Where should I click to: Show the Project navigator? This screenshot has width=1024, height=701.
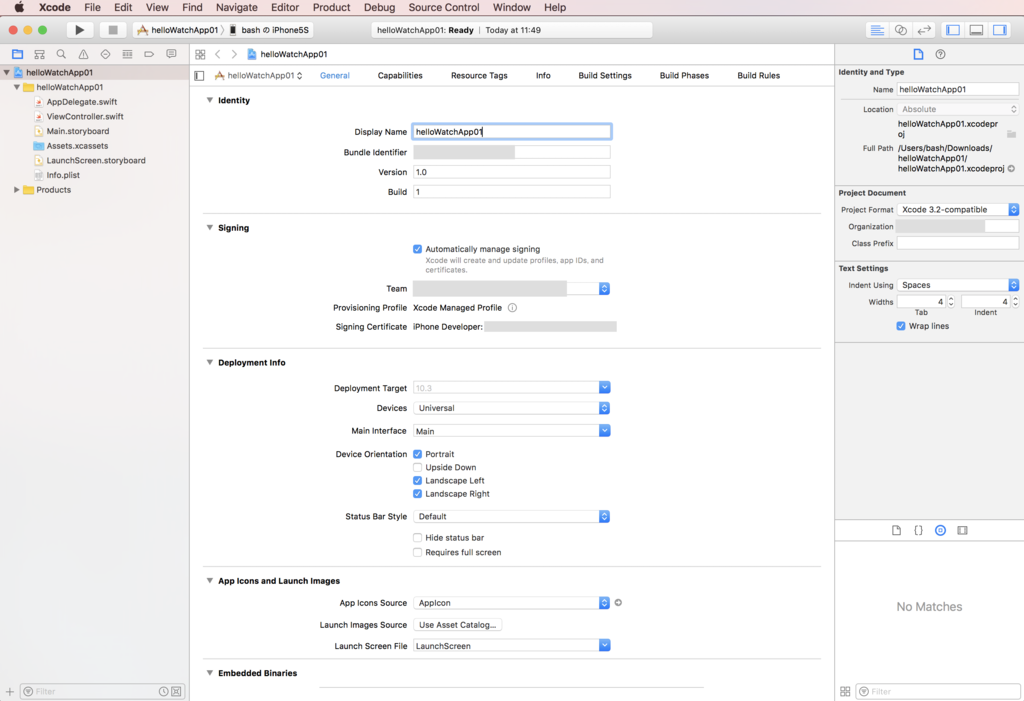coord(18,54)
